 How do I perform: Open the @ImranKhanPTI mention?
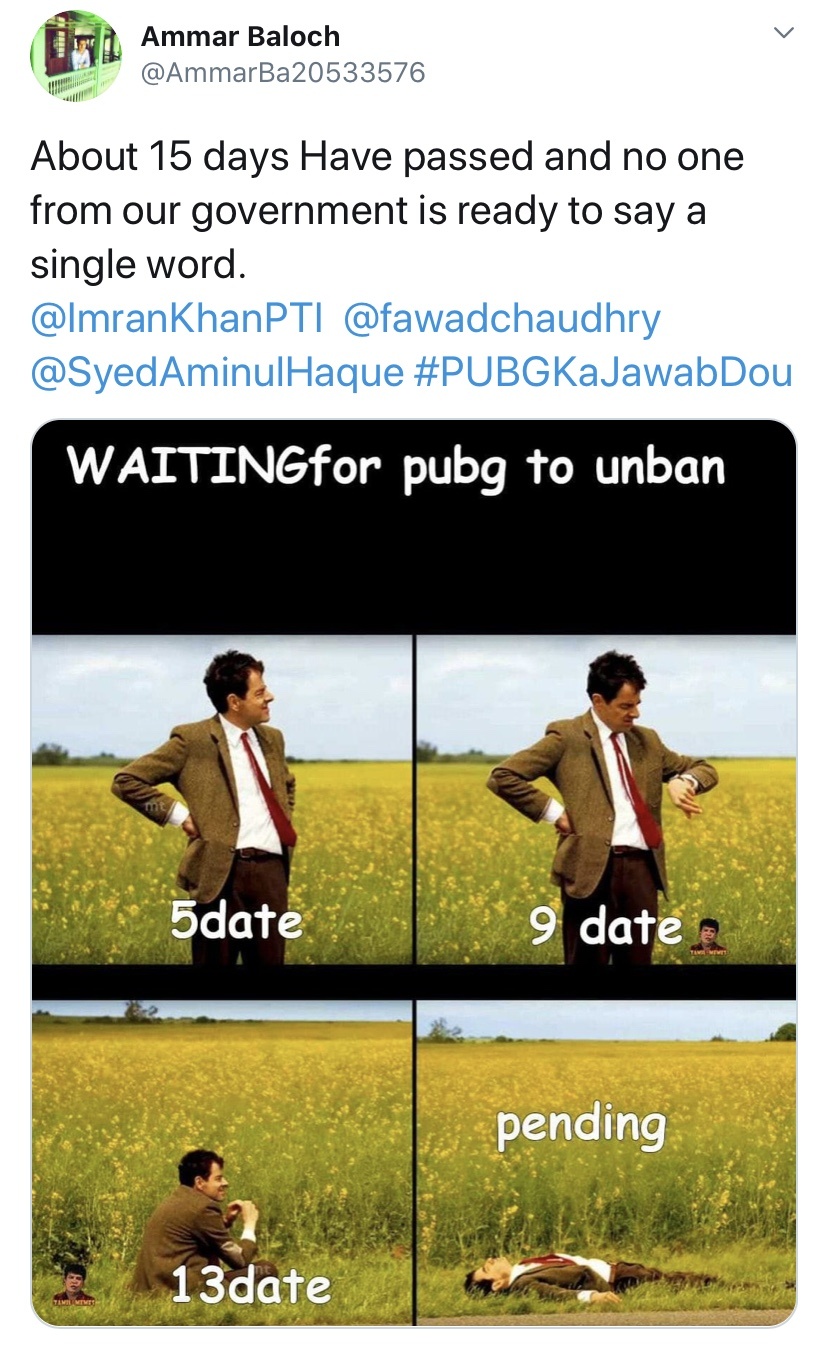coord(177,319)
